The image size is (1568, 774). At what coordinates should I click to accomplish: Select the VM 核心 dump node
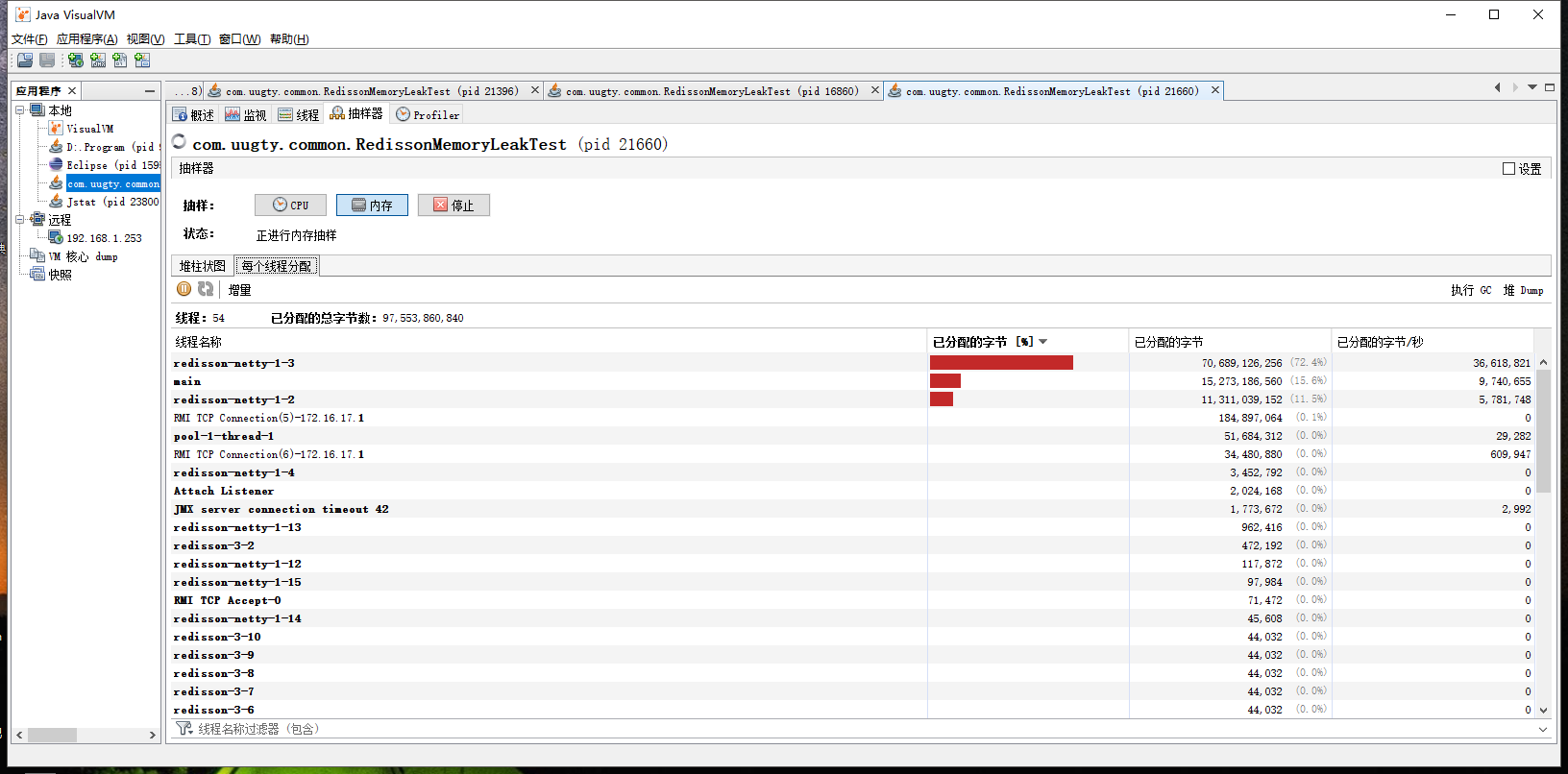pyautogui.click(x=74, y=256)
